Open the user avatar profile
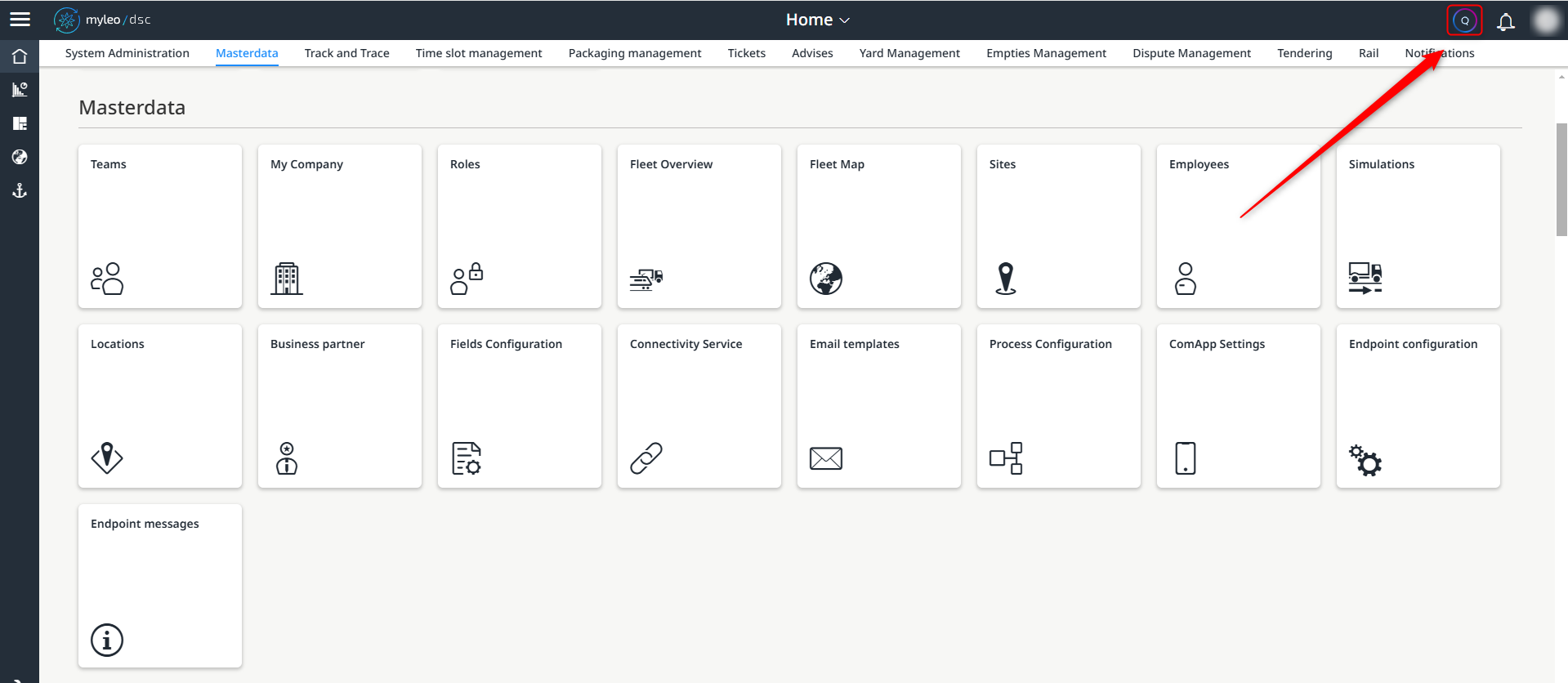 pos(1546,20)
